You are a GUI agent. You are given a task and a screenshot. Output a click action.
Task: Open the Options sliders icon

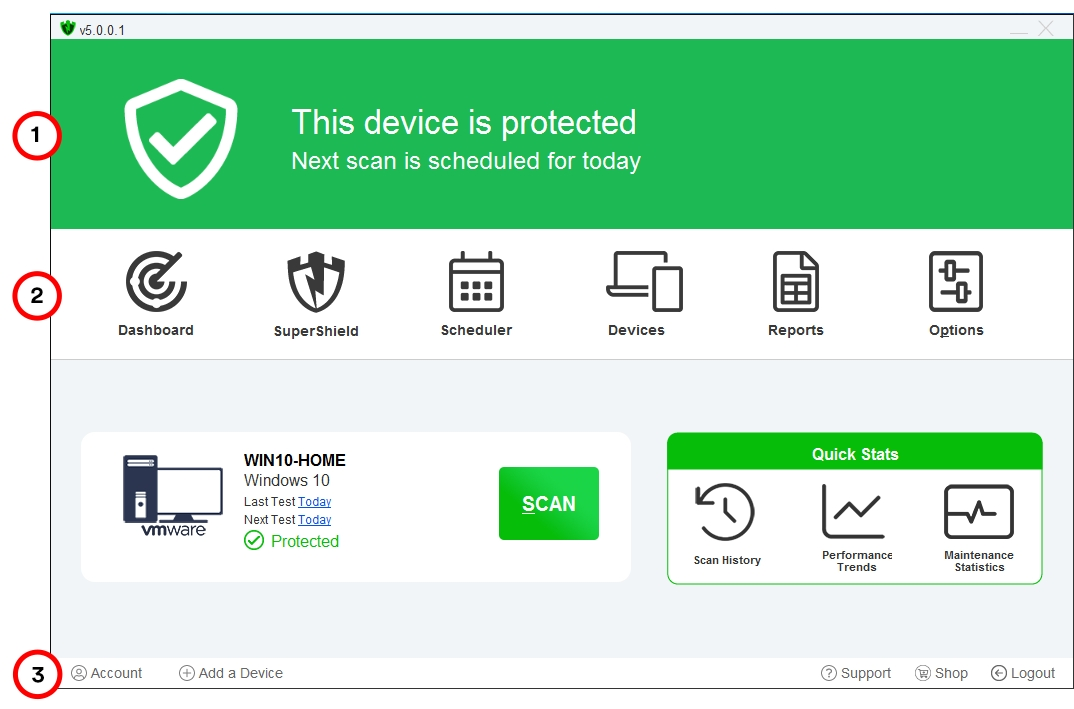(x=956, y=281)
